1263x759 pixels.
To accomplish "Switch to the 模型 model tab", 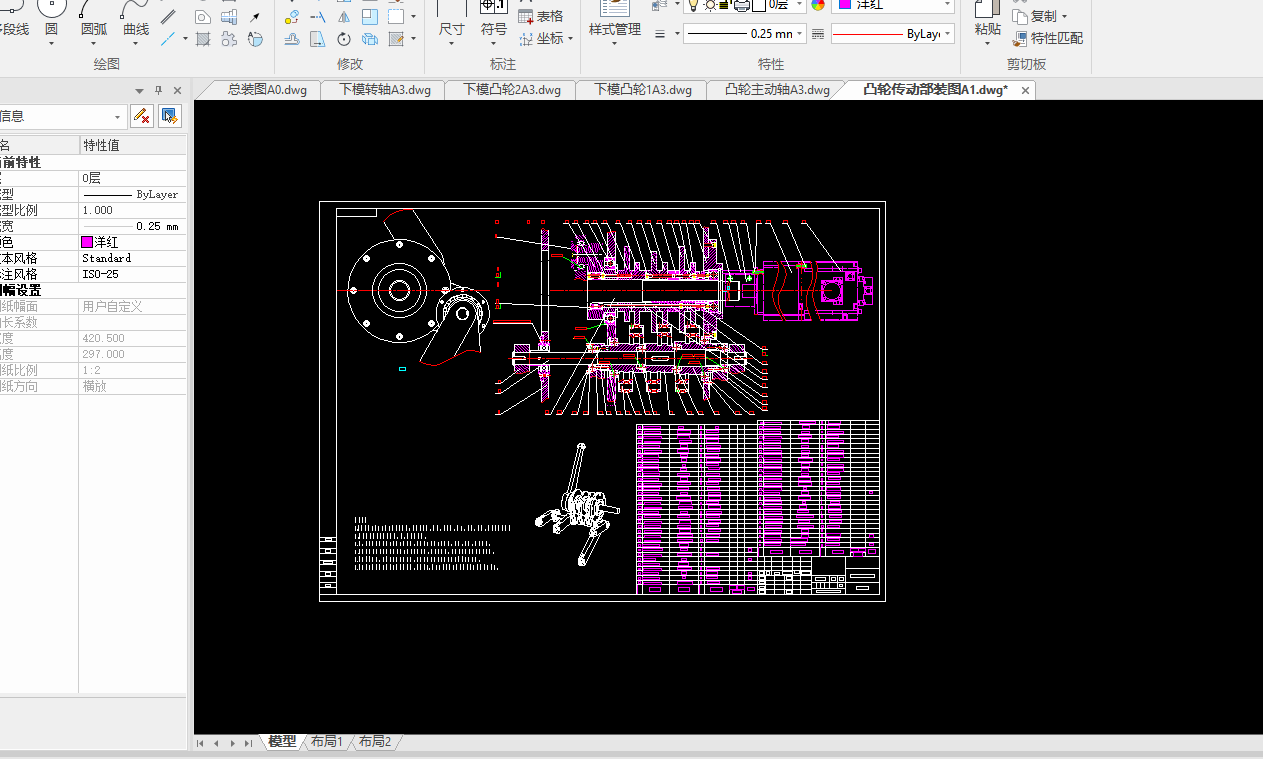I will [282, 741].
